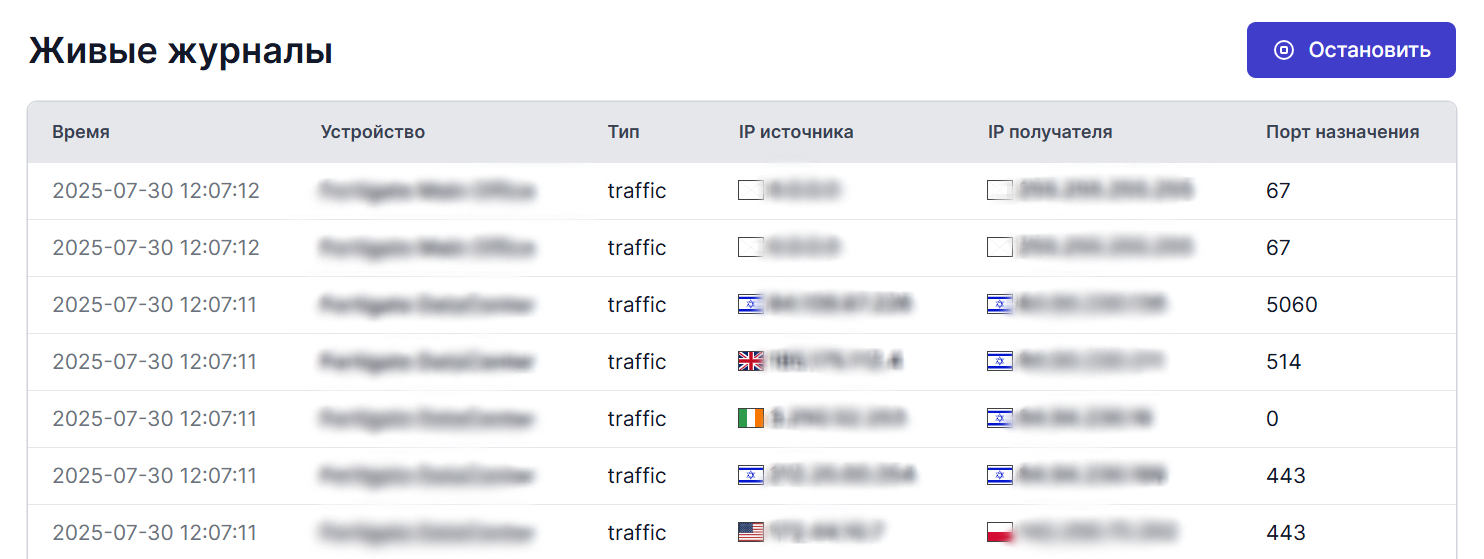Click port 5060 cell value

(1291, 304)
